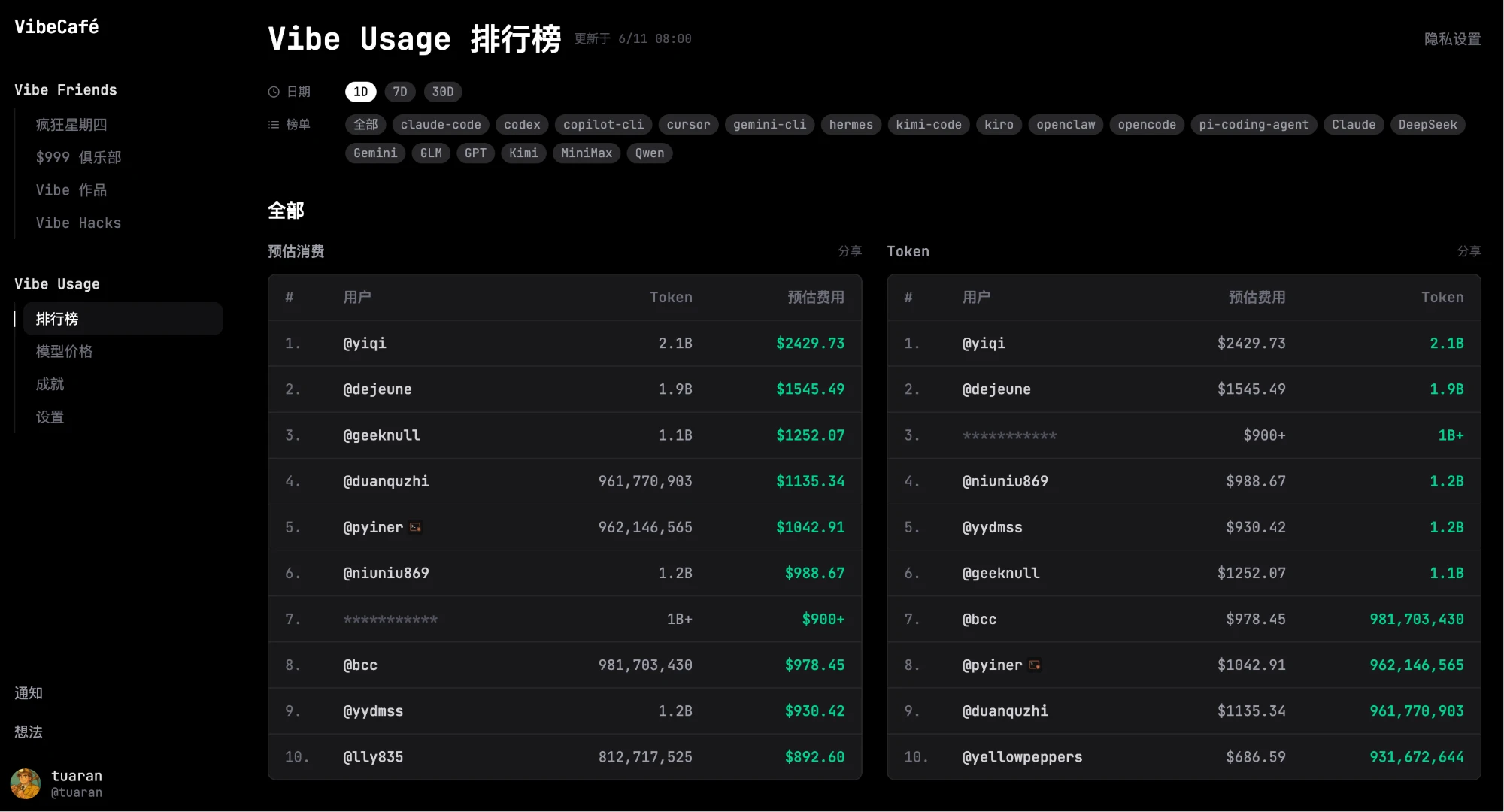Select the Claude model filter
This screenshot has height=812, width=1504.
coord(1354,125)
